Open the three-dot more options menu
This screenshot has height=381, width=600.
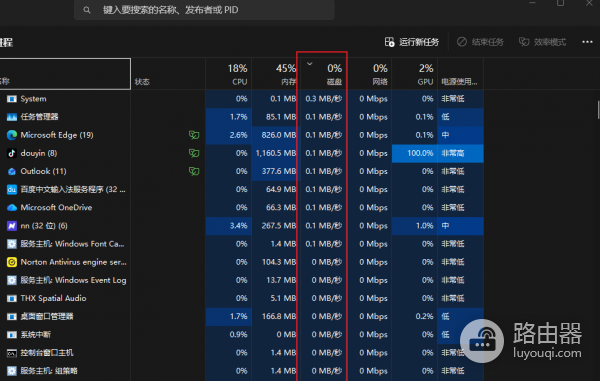tap(587, 42)
